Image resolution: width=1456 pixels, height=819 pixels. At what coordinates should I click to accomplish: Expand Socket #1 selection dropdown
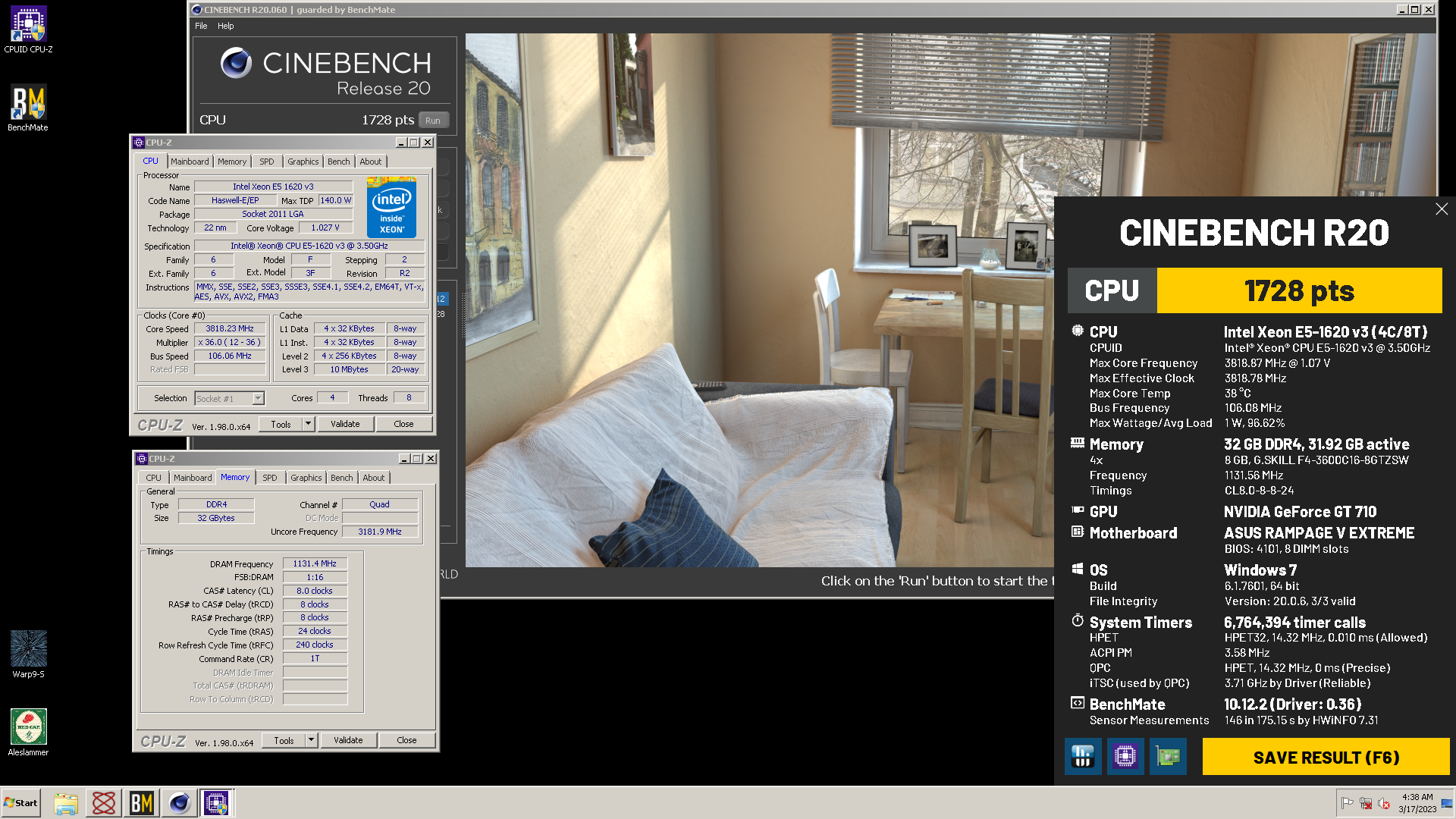point(258,398)
